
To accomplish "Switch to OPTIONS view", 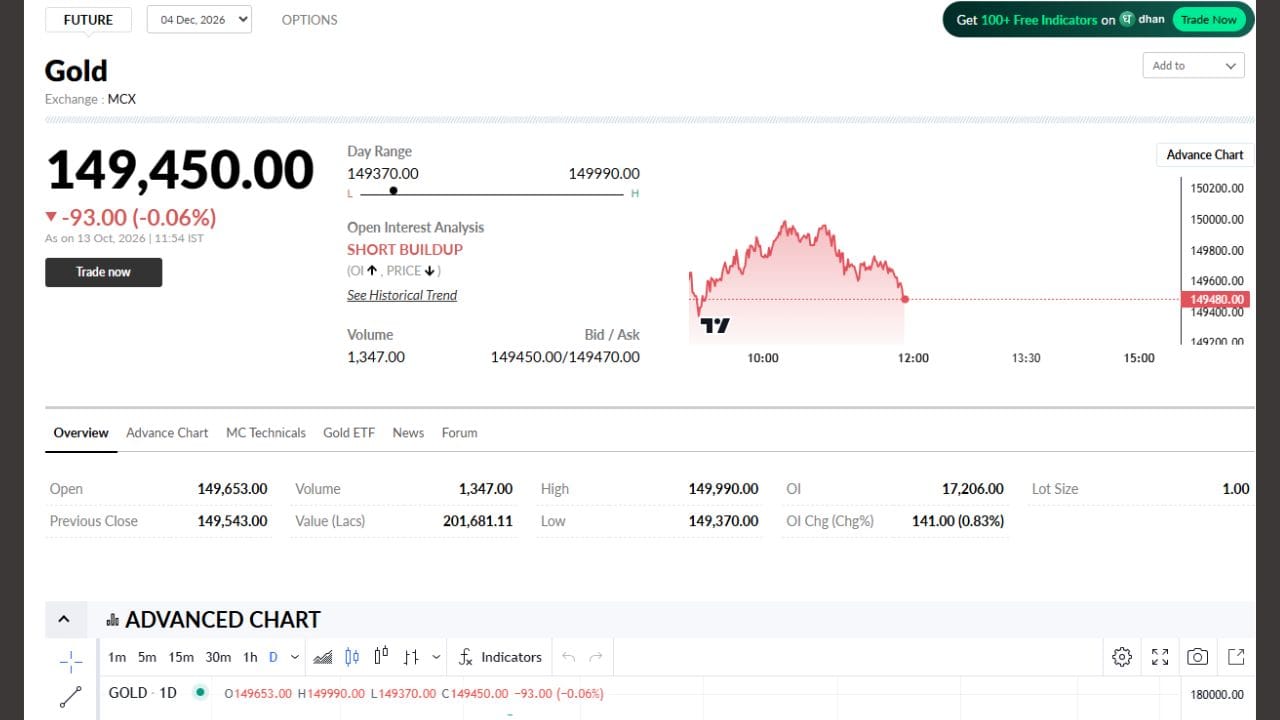I will click(309, 19).
